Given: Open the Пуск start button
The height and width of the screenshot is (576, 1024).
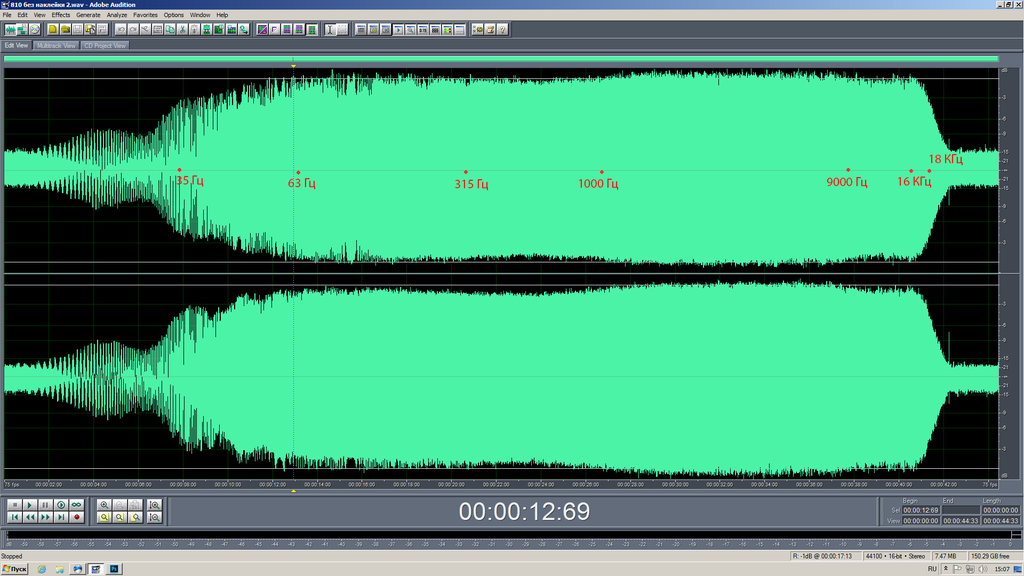Looking at the screenshot, I should coord(14,569).
